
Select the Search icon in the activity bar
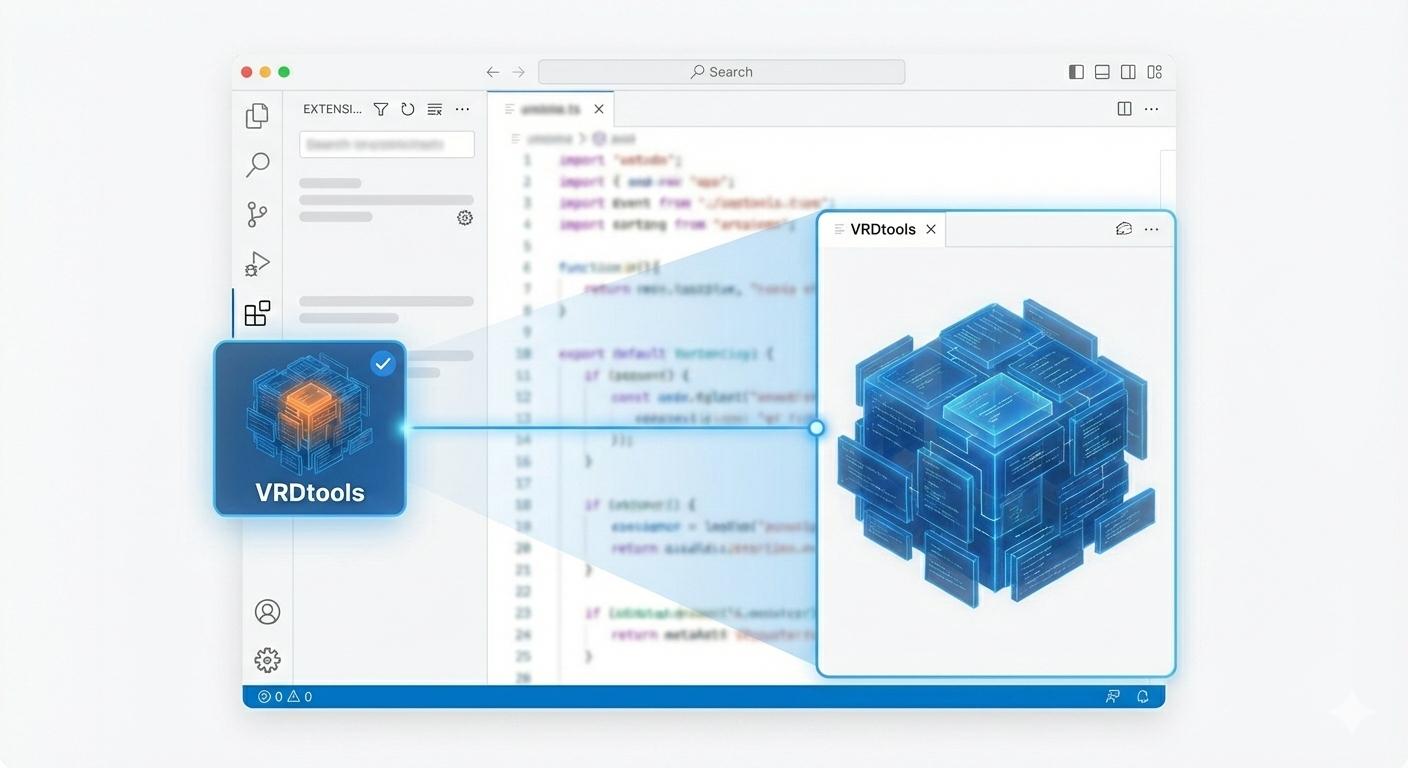pyautogui.click(x=257, y=164)
